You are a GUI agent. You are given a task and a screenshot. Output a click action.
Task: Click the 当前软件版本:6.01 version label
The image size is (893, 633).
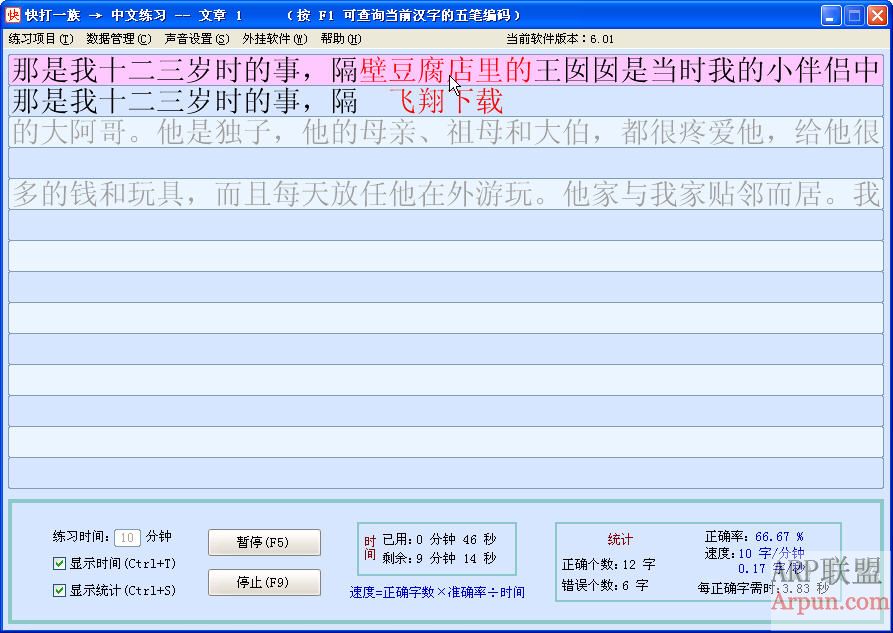(561, 39)
